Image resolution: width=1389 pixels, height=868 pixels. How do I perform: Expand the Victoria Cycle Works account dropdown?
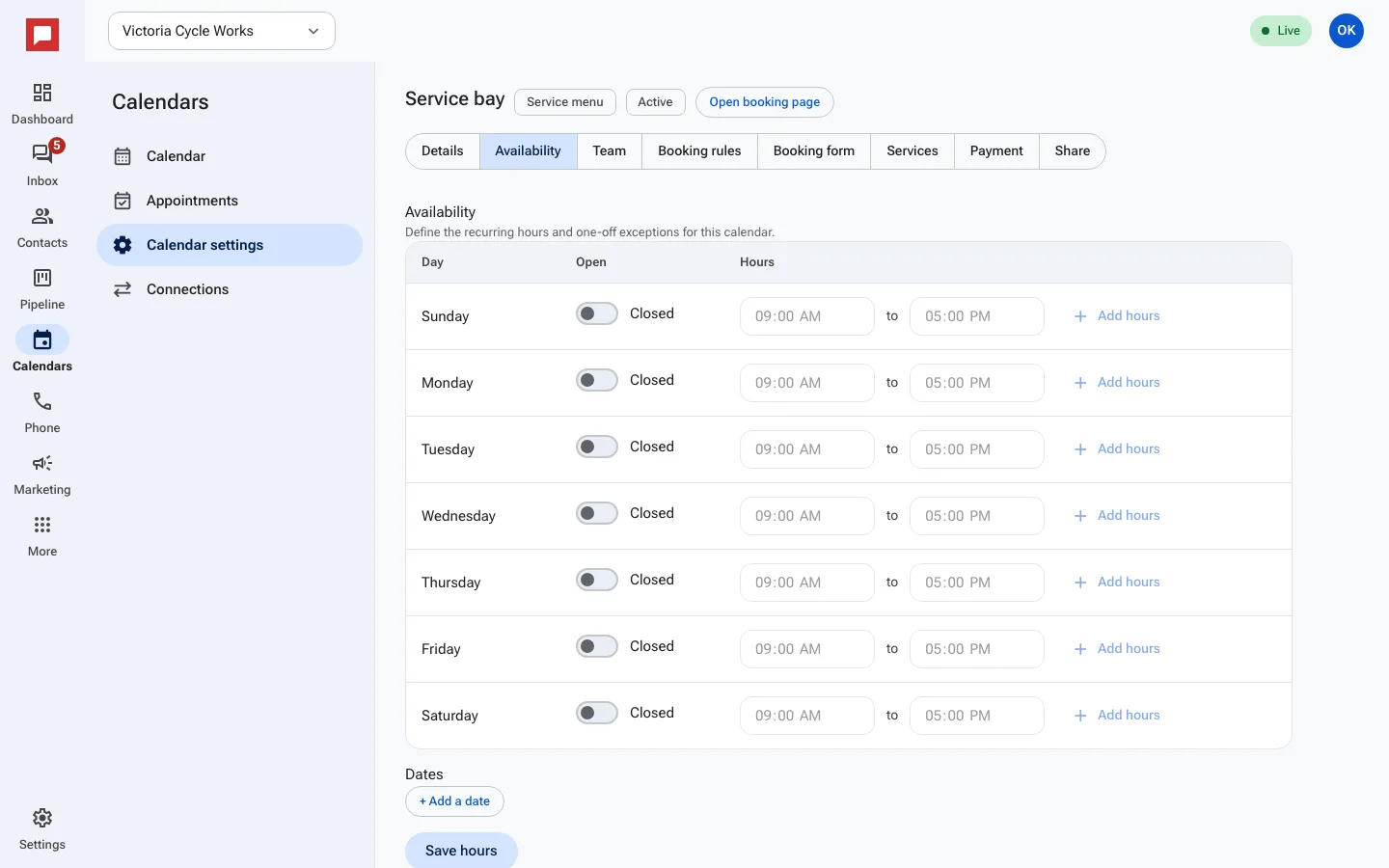222,31
